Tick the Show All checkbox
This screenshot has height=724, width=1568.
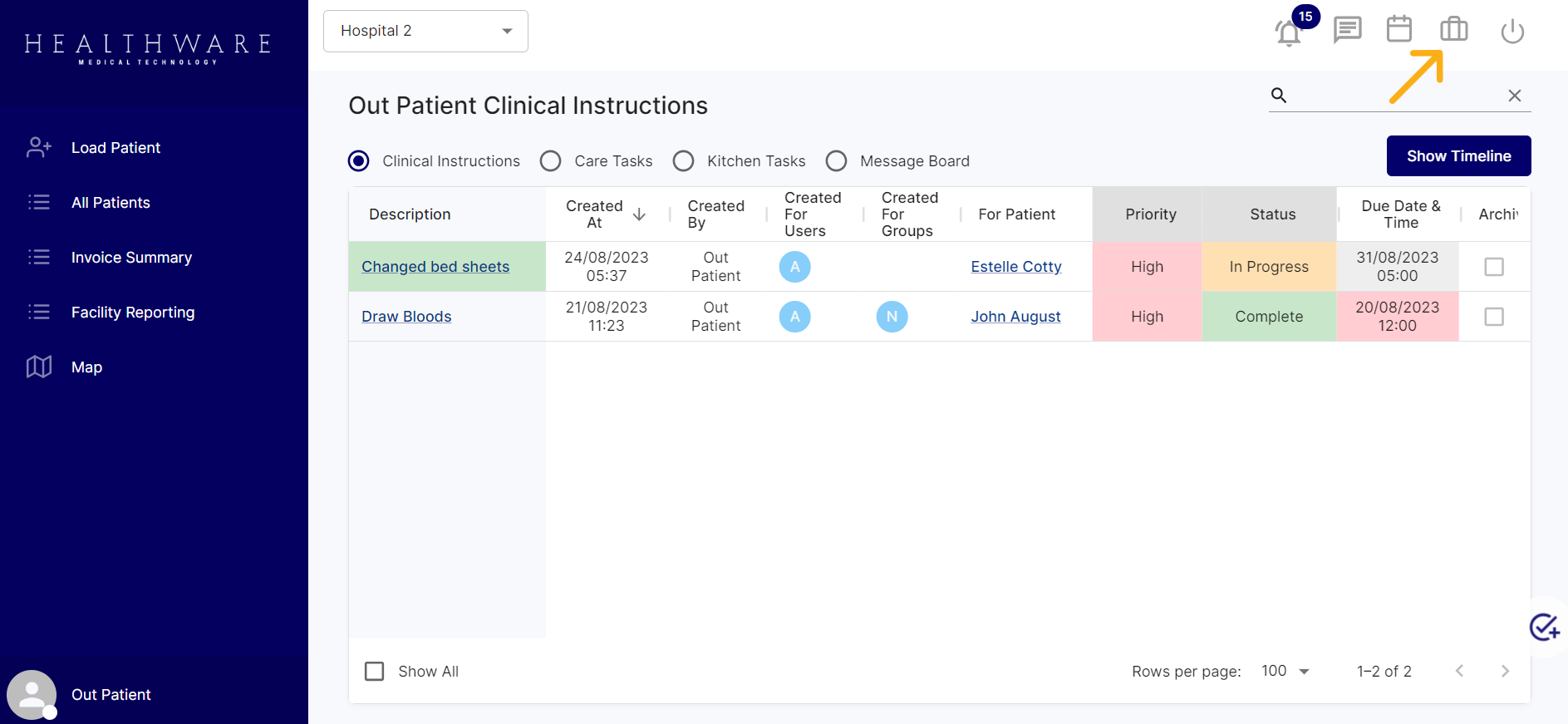point(375,672)
